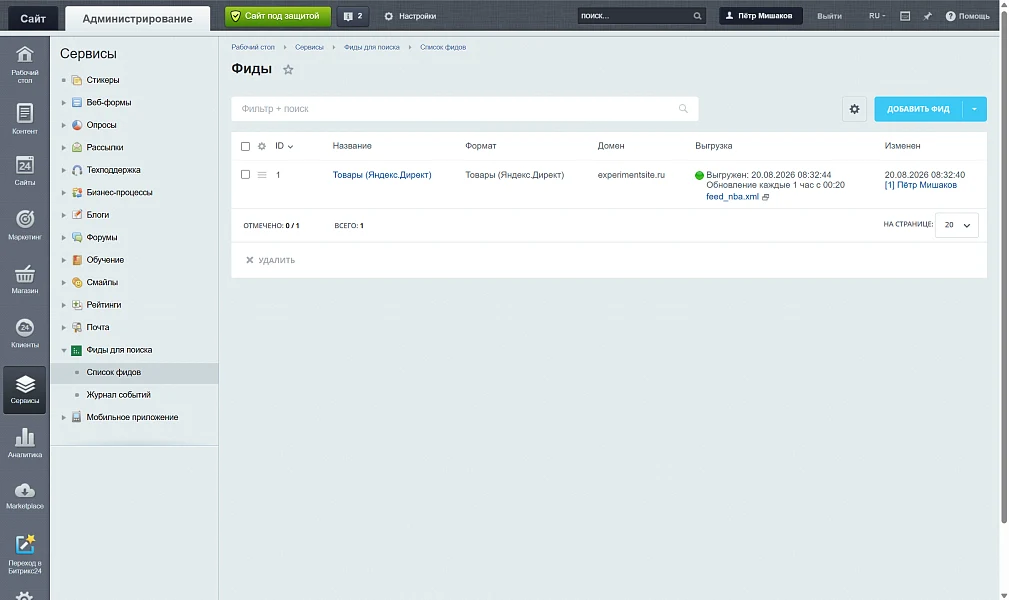Click the panel layout icon next to RU
Image resolution: width=1009 pixels, height=600 pixels.
(905, 16)
